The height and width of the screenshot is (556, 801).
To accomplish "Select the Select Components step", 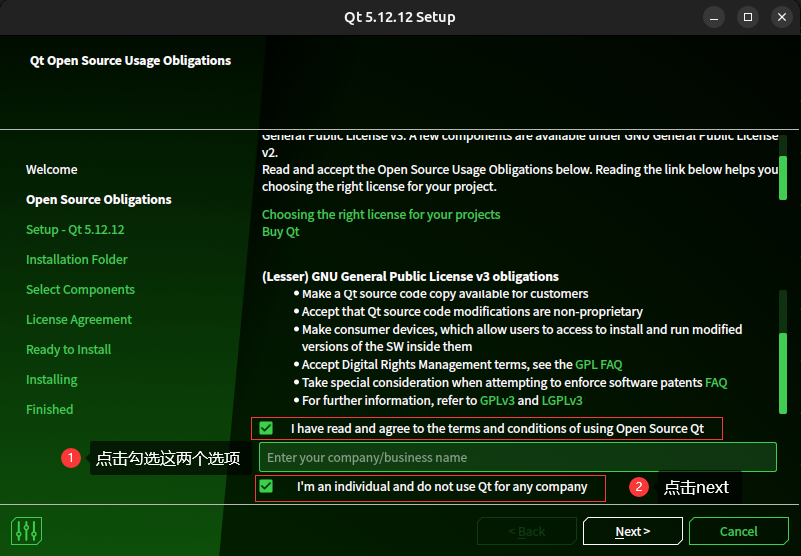I will 80,290.
